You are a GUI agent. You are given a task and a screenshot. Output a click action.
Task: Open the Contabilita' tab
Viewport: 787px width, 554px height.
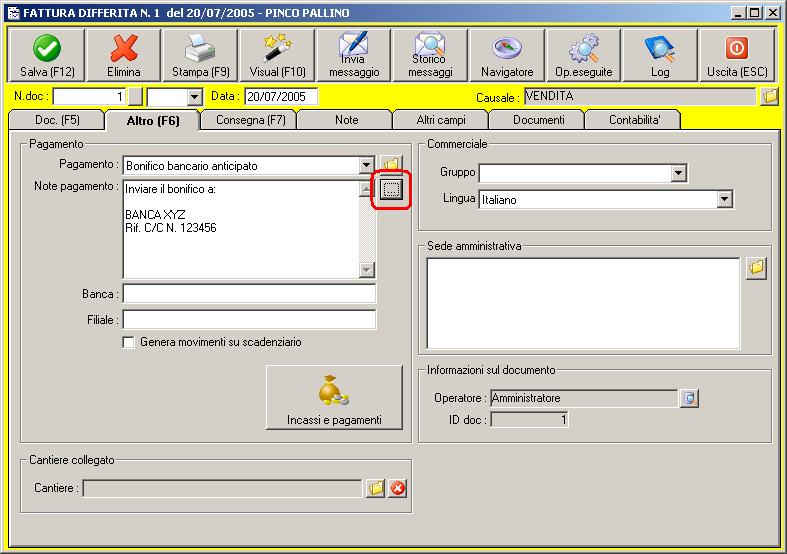tap(634, 120)
